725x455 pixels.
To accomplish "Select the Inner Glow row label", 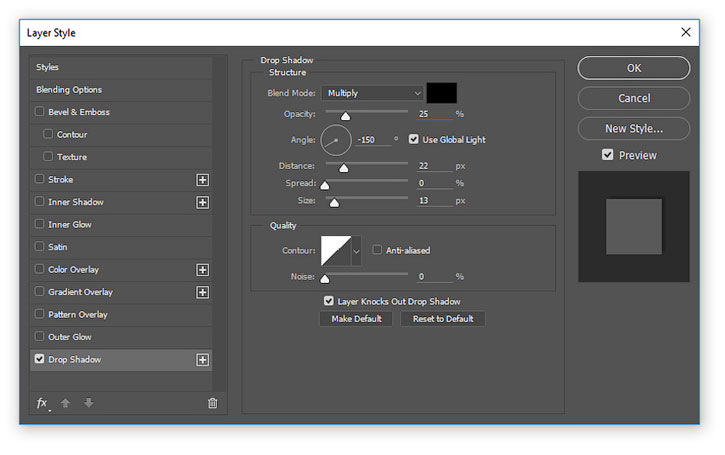I will [70, 225].
